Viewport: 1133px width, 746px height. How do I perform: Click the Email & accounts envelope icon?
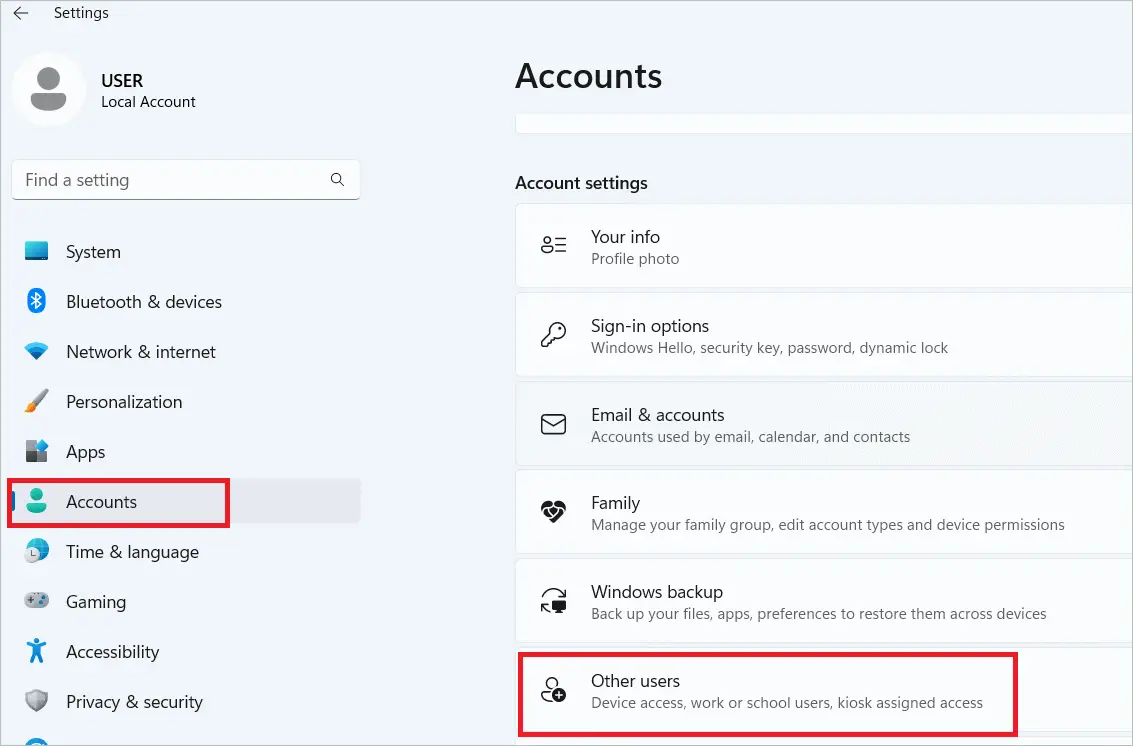(553, 424)
